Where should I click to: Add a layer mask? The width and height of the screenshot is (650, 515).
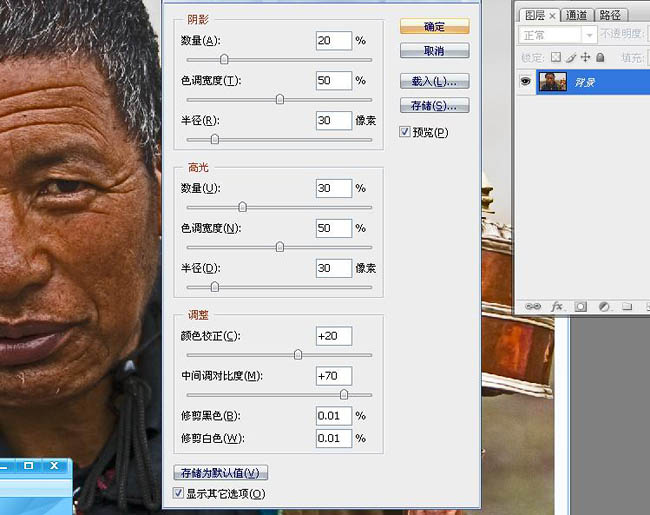tap(580, 306)
